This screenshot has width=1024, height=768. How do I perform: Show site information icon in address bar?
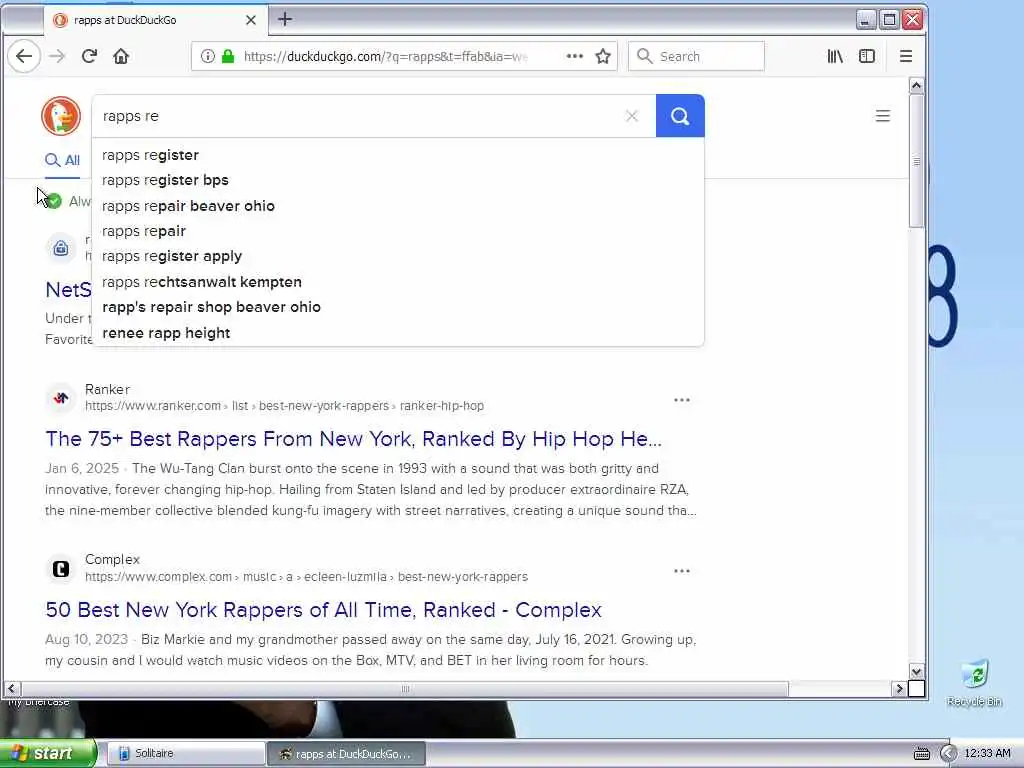point(208,56)
